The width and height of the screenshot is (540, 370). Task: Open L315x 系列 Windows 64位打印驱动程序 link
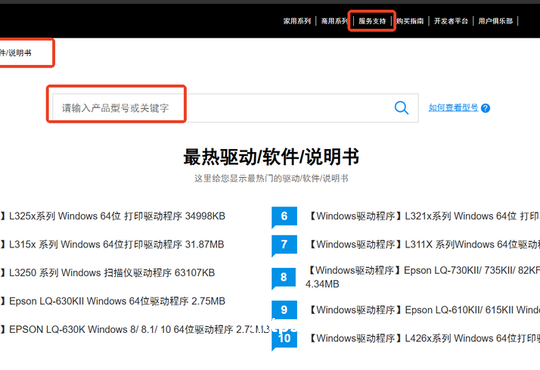click(x=112, y=244)
